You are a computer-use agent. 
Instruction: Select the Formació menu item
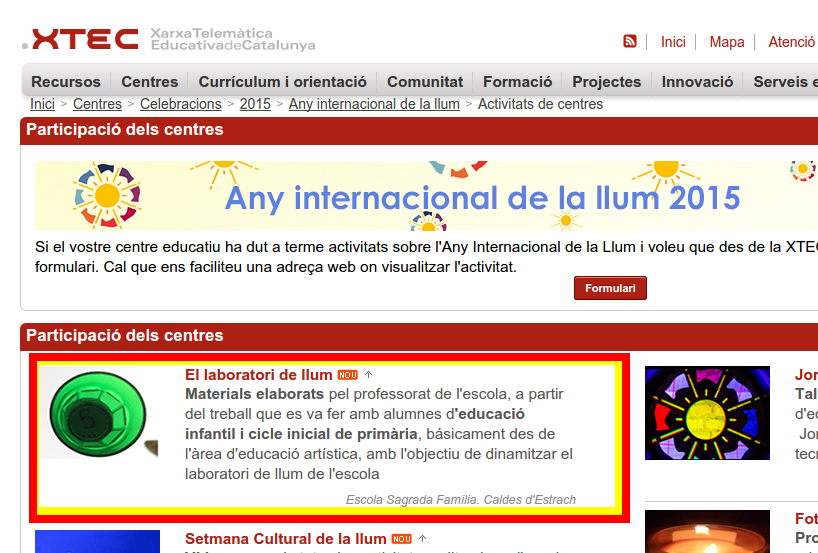pos(517,82)
